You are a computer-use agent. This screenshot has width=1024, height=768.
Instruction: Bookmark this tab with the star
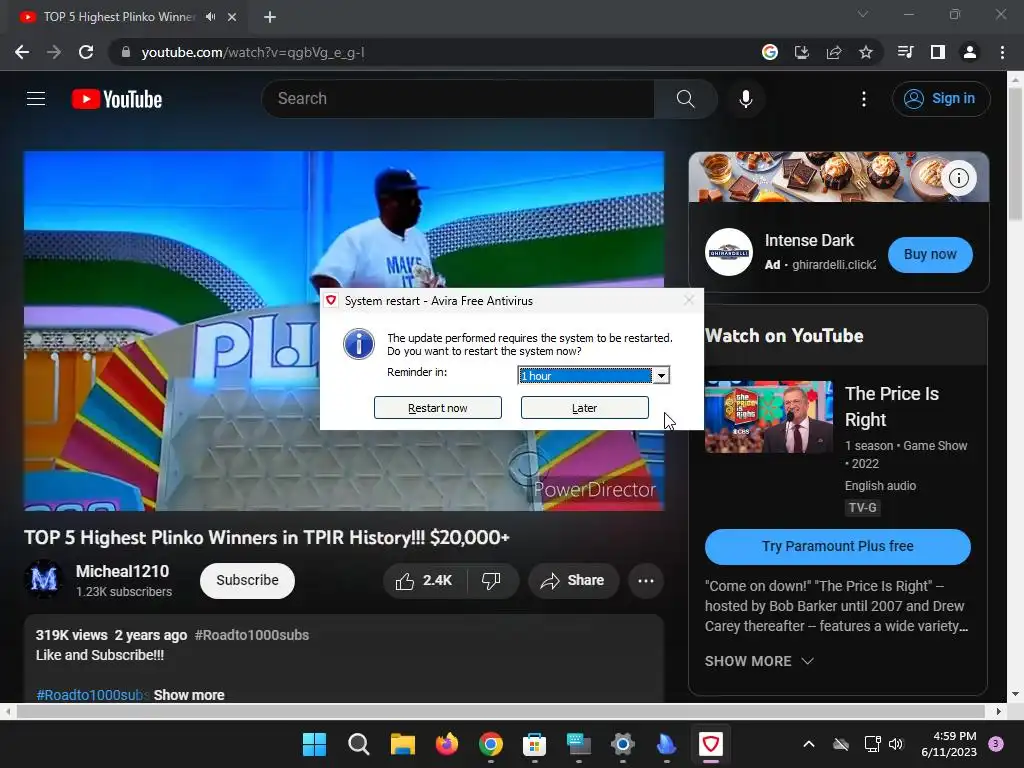tap(865, 52)
